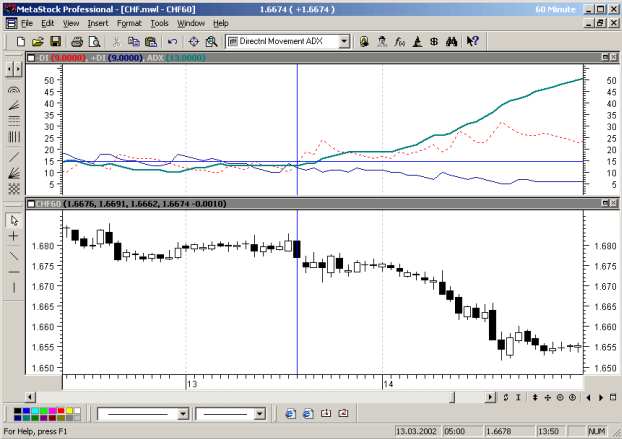The image size is (622, 439).
Task: Select the vertical time zone lines tool
Action: [x=14, y=137]
